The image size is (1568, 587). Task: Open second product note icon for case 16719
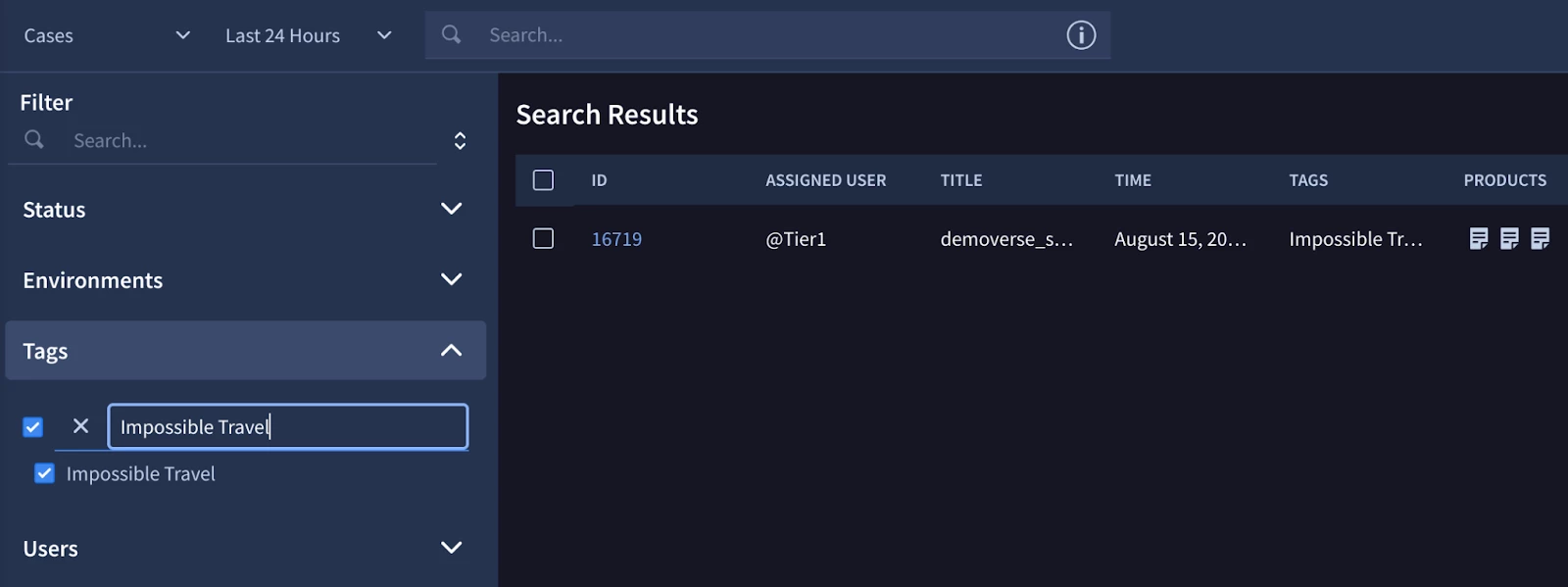click(x=1509, y=238)
